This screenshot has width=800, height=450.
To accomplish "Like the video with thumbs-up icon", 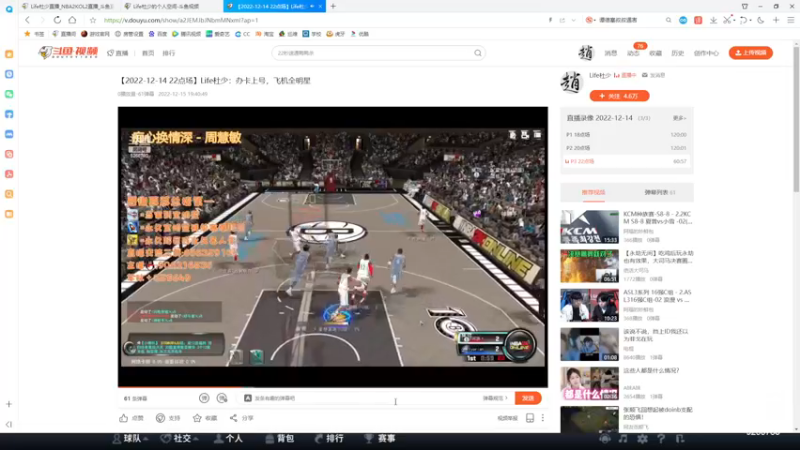I will pyautogui.click(x=123, y=418).
